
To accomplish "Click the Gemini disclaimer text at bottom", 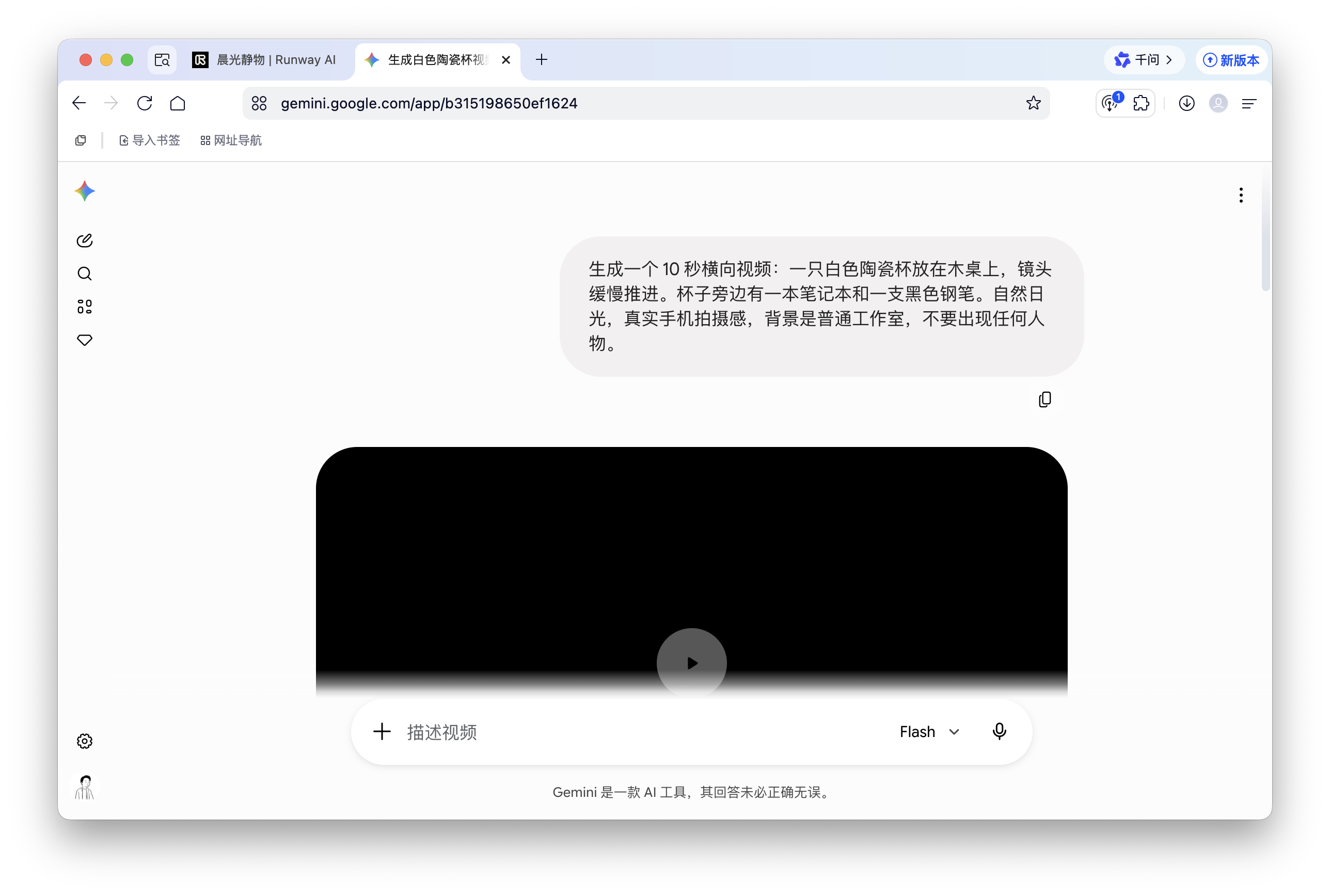I will click(691, 792).
